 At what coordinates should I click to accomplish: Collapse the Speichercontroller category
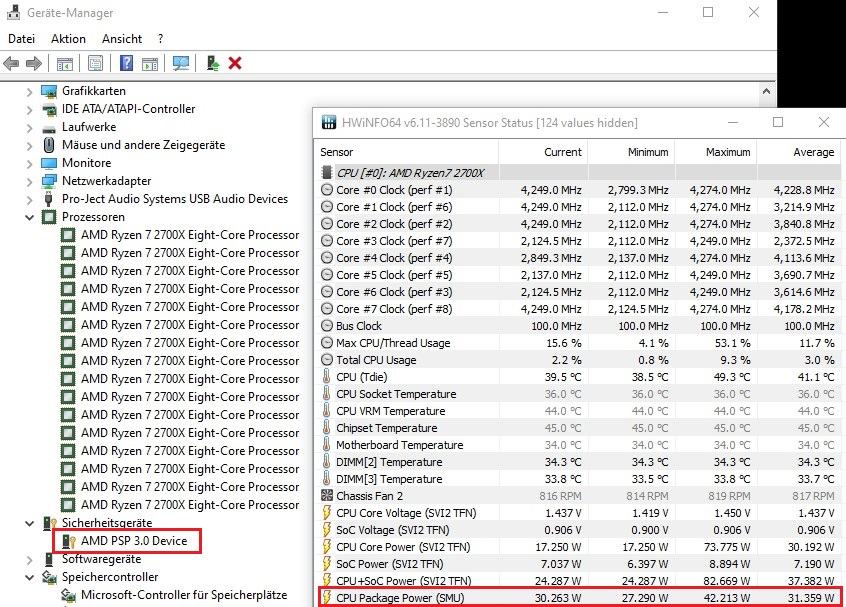[x=30, y=578]
